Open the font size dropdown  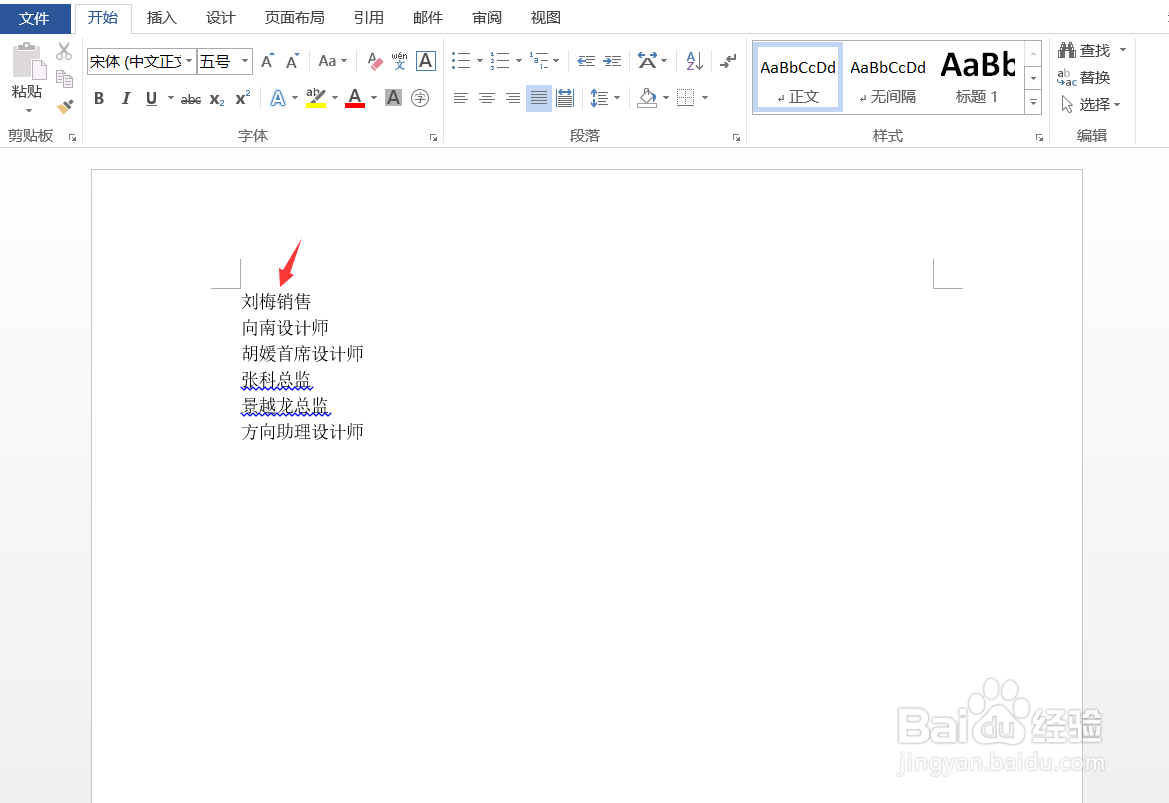(244, 61)
